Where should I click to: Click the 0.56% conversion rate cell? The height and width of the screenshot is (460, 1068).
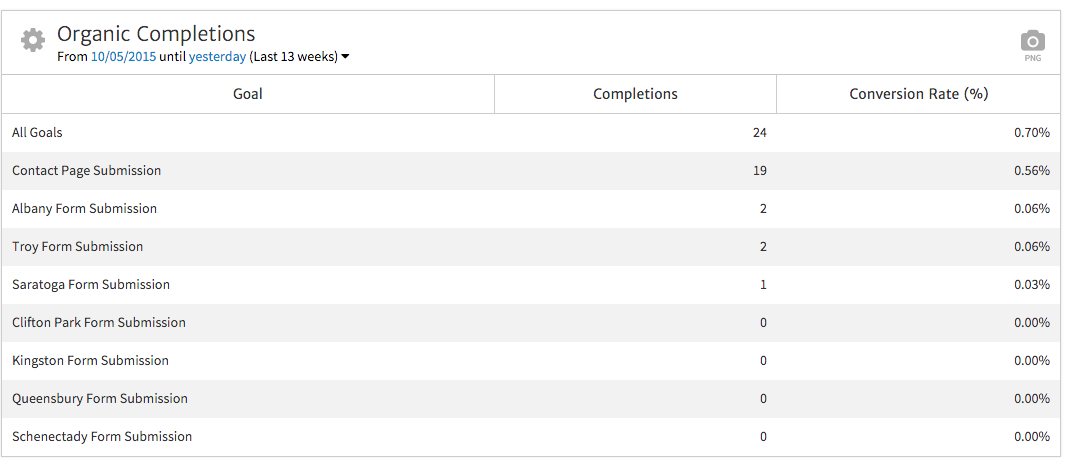1031,170
